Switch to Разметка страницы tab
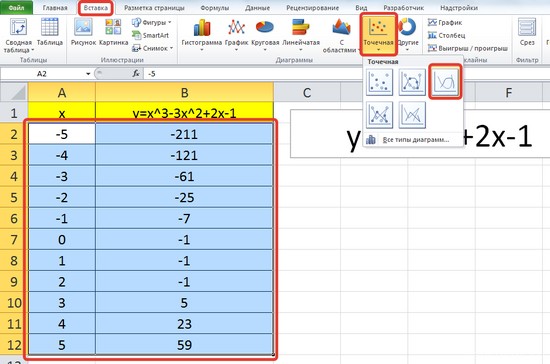This screenshot has height=364, width=550. click(154, 7)
